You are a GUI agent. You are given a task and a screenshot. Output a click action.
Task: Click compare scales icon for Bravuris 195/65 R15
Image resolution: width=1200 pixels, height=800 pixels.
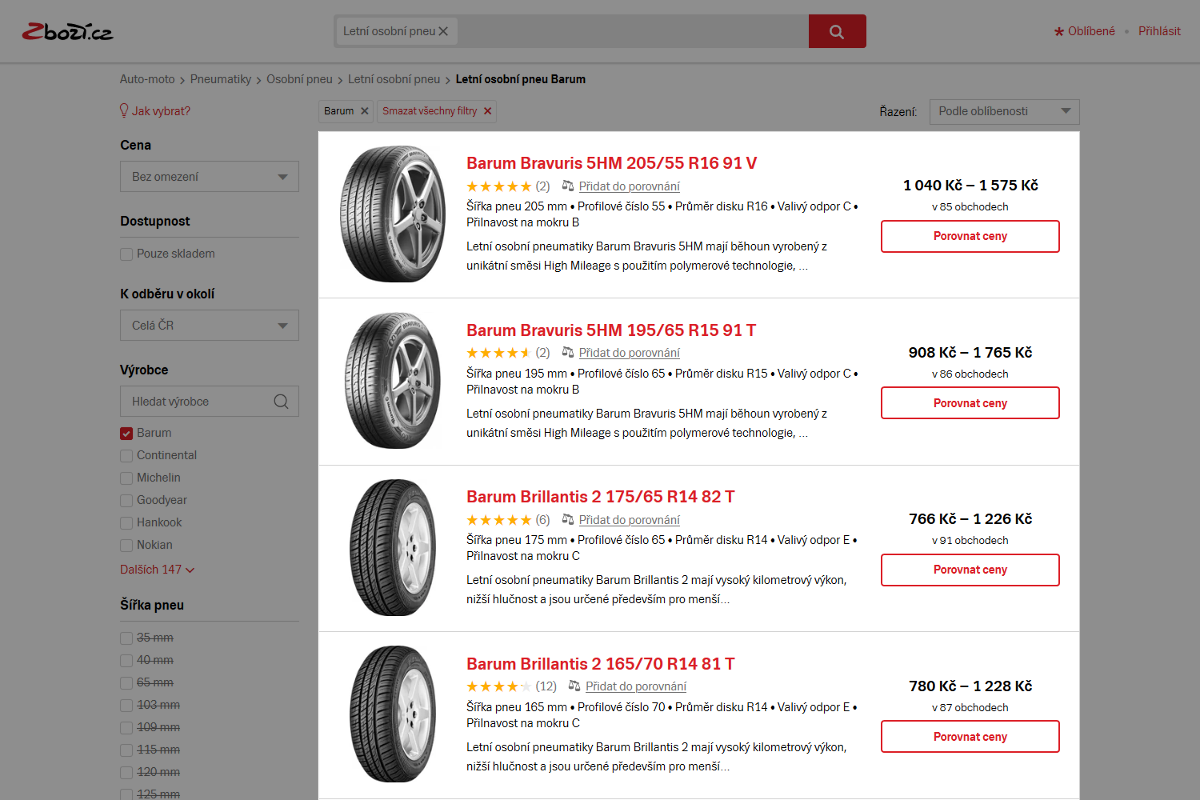tap(568, 353)
